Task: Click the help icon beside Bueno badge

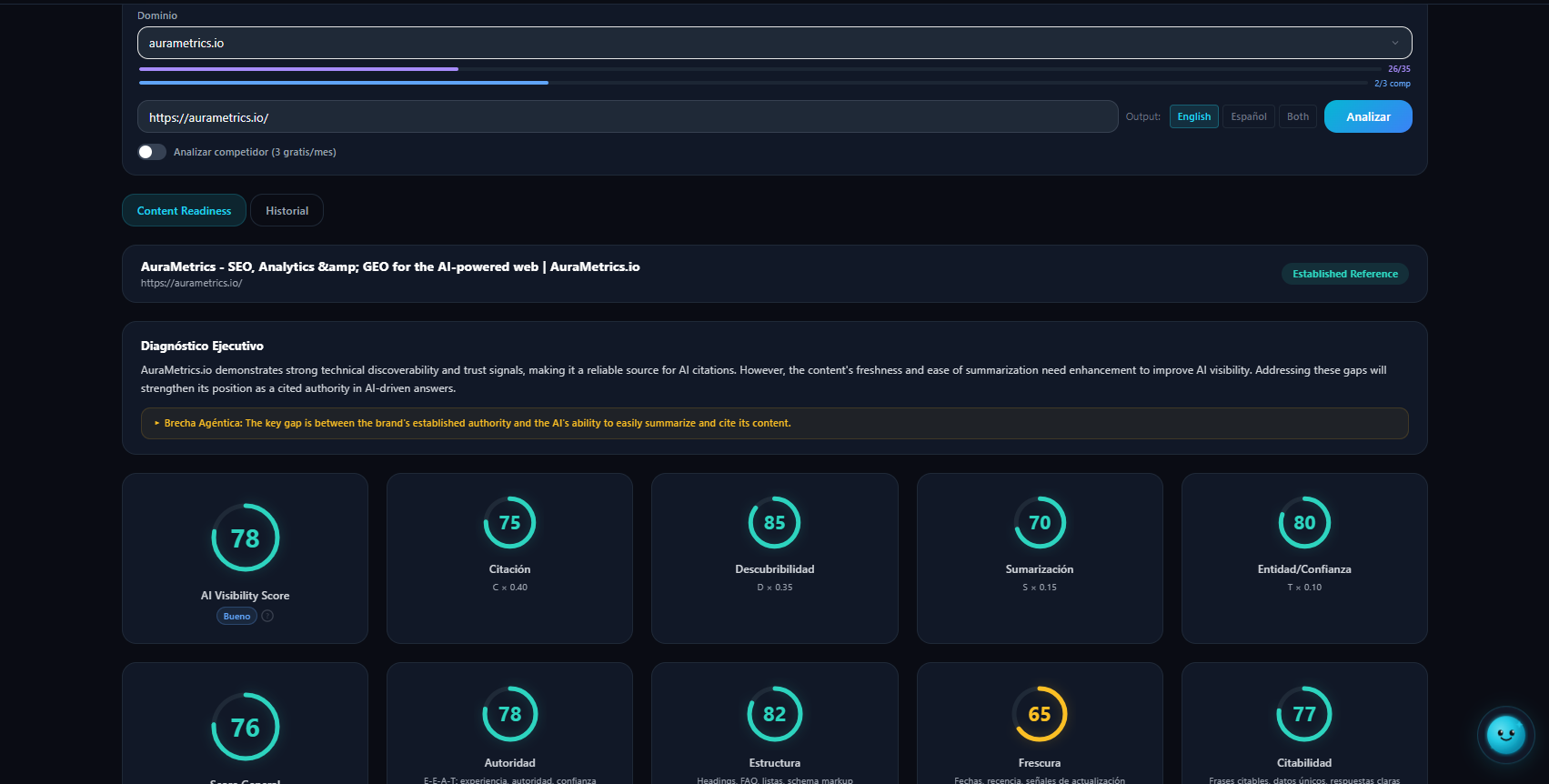Action: point(267,616)
